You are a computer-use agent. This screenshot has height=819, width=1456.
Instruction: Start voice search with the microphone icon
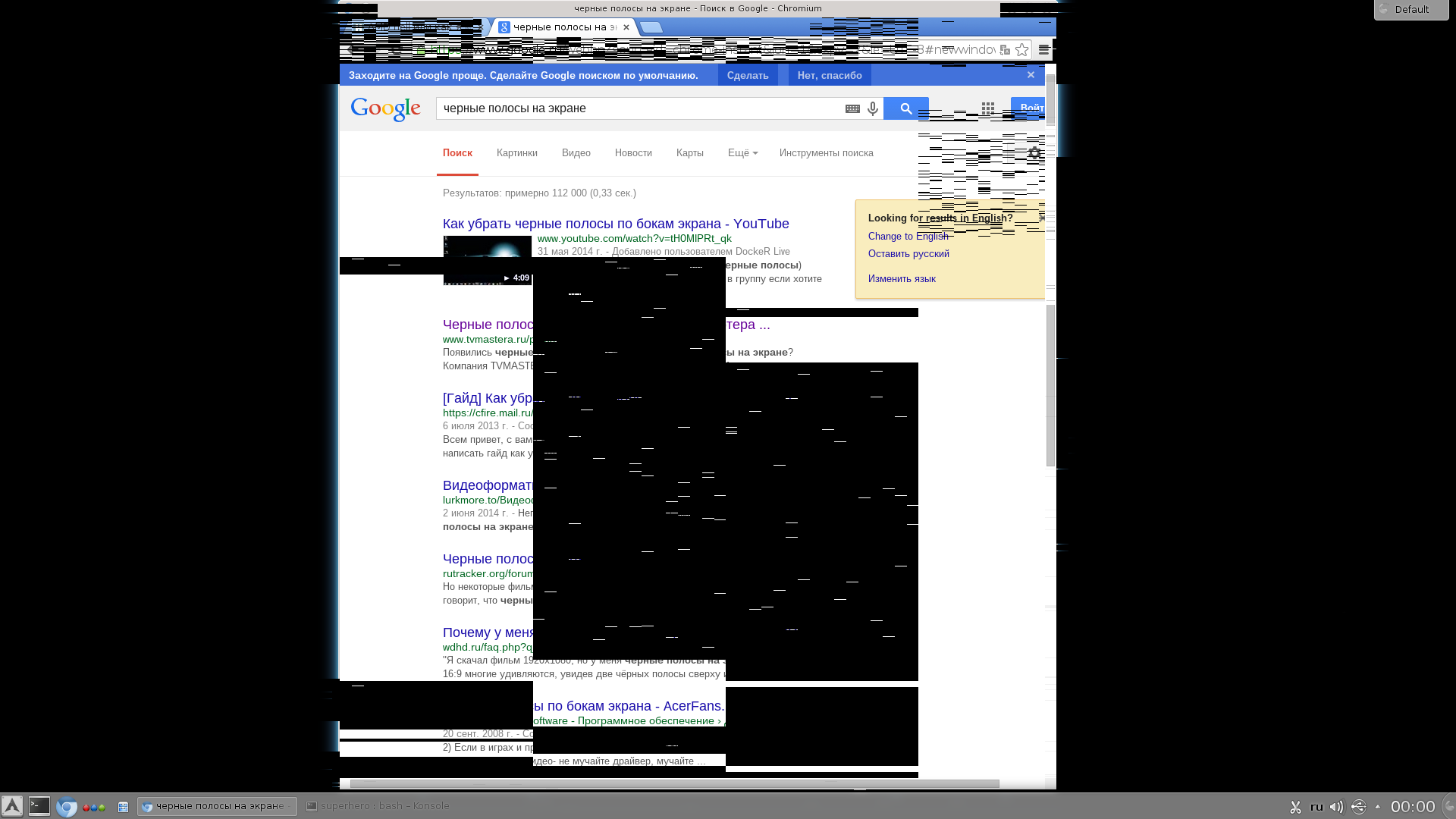click(873, 109)
